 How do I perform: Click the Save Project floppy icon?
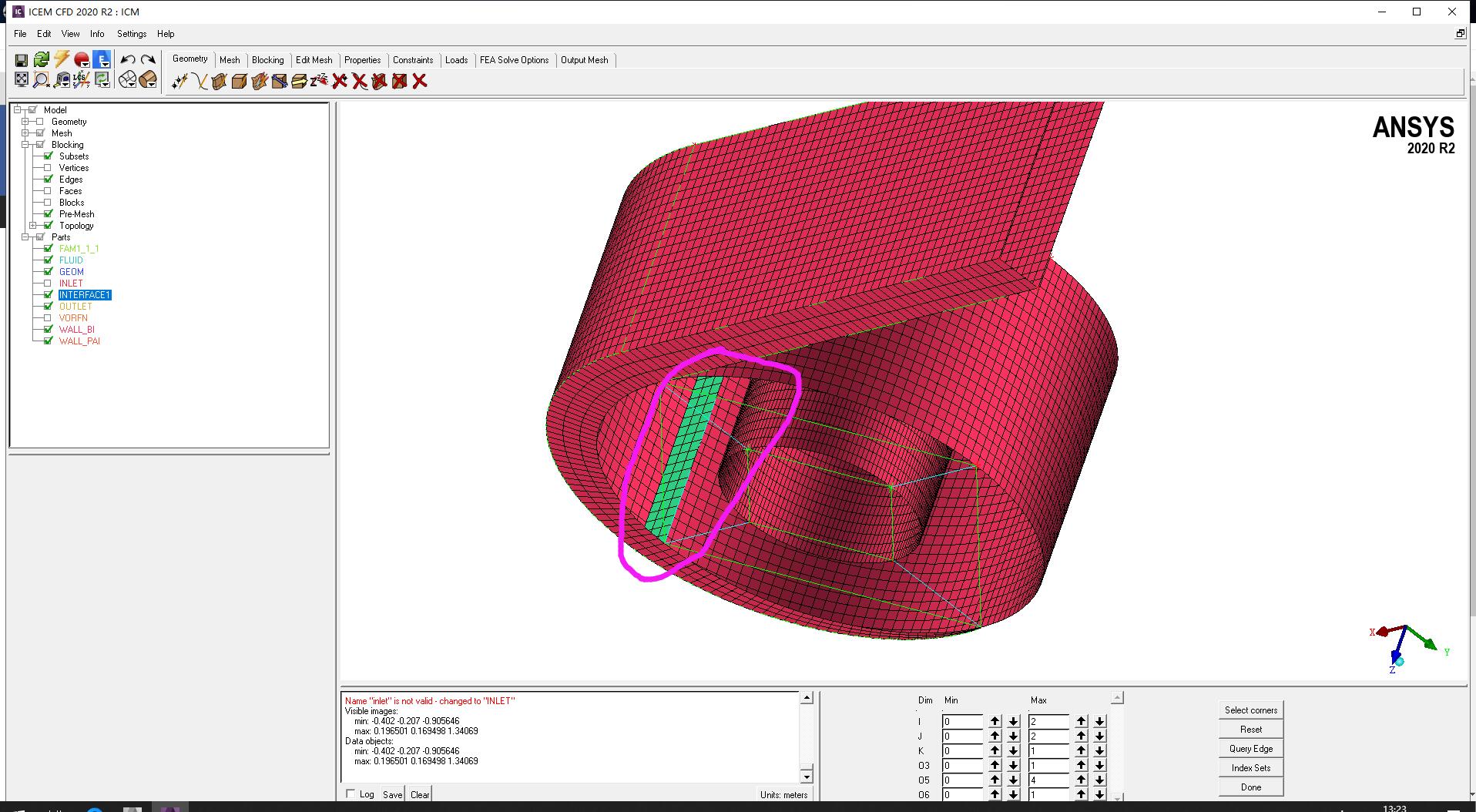tap(22, 60)
